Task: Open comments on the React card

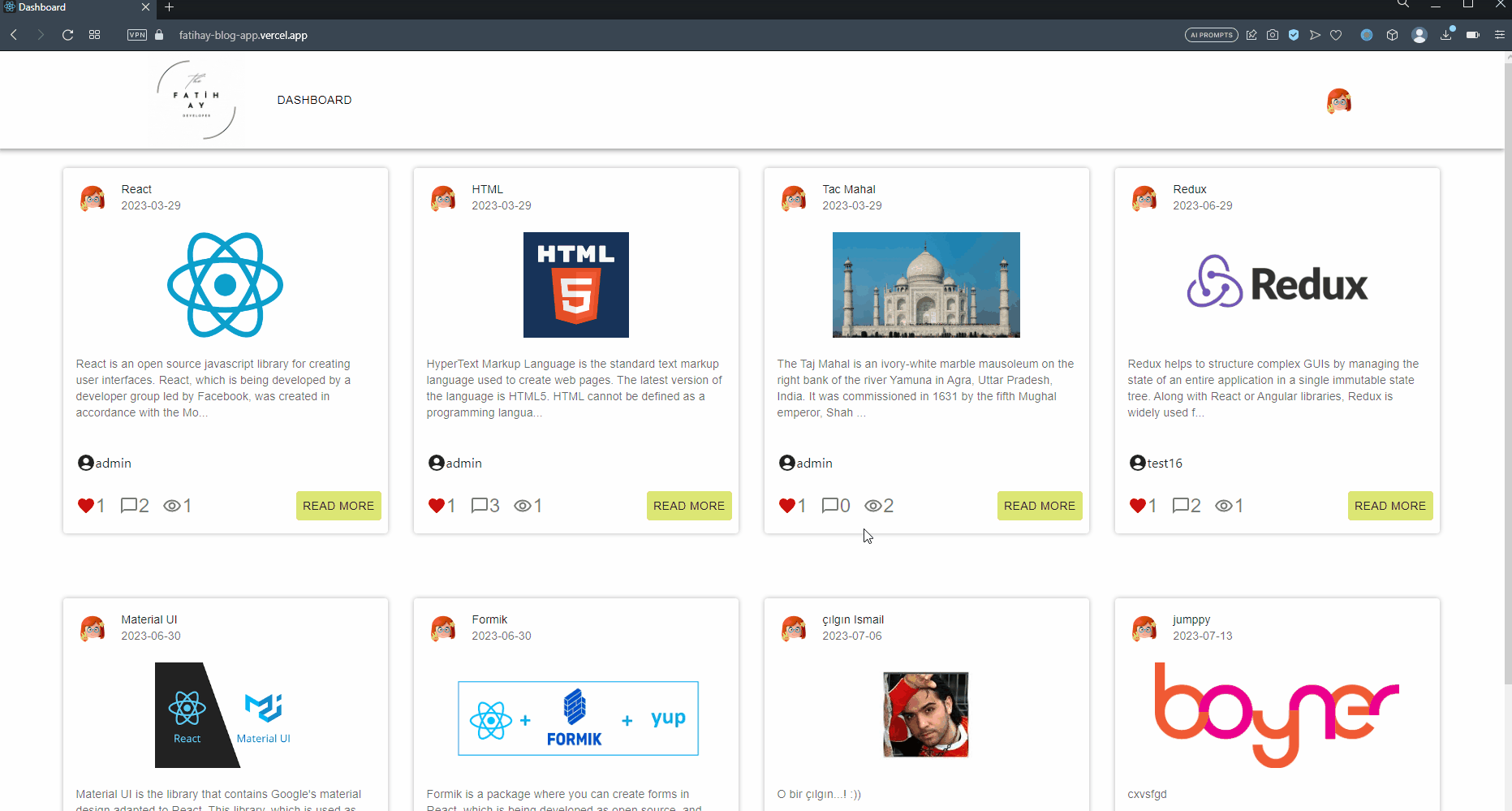Action: coord(128,506)
